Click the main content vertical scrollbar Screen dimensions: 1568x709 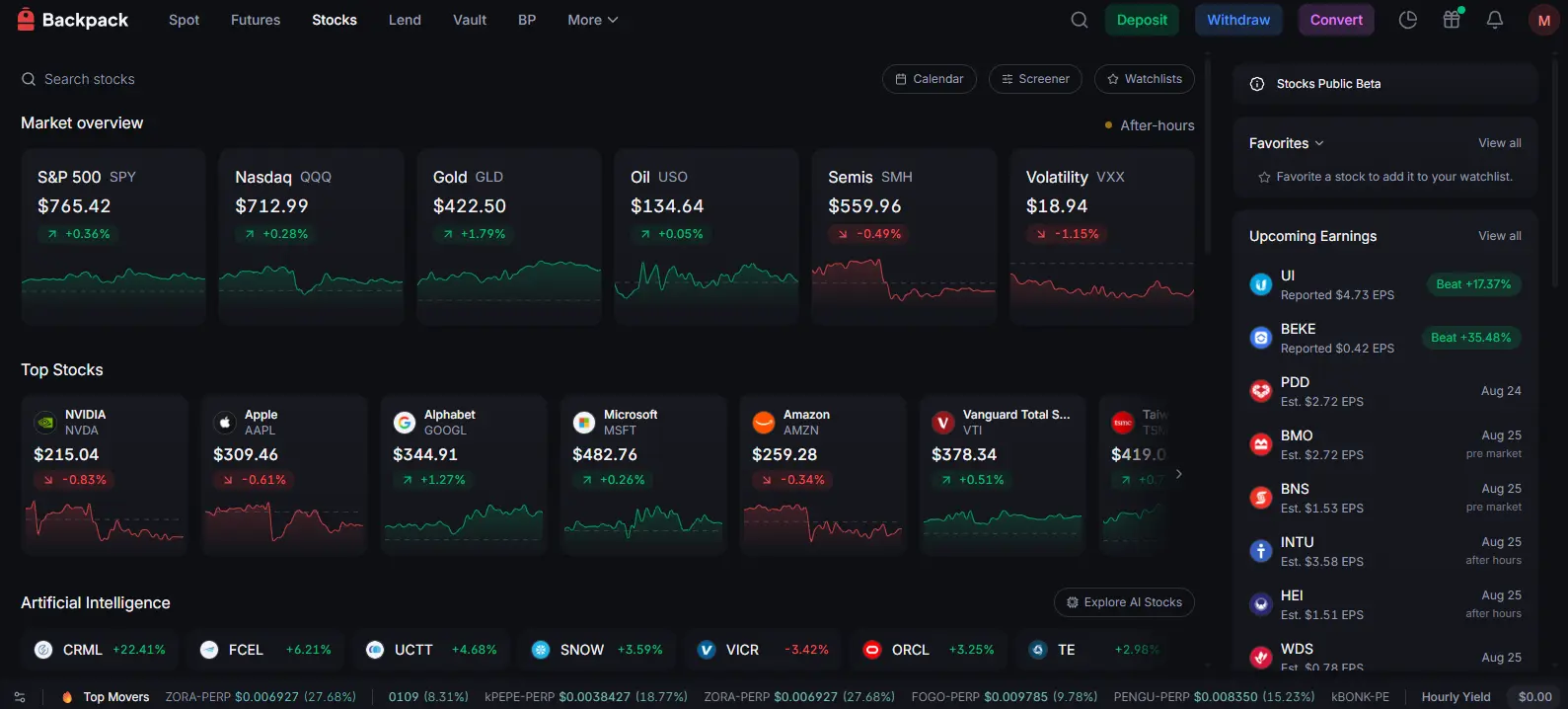(x=1209, y=158)
